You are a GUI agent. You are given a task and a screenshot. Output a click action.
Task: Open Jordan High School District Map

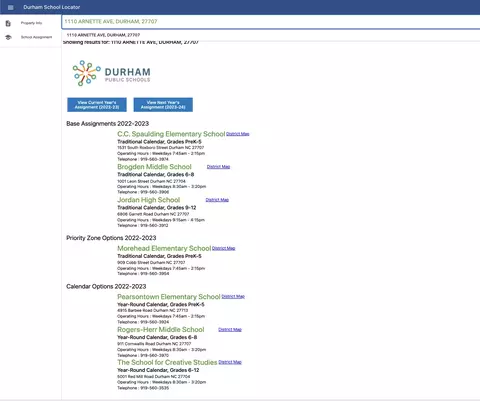point(217,200)
